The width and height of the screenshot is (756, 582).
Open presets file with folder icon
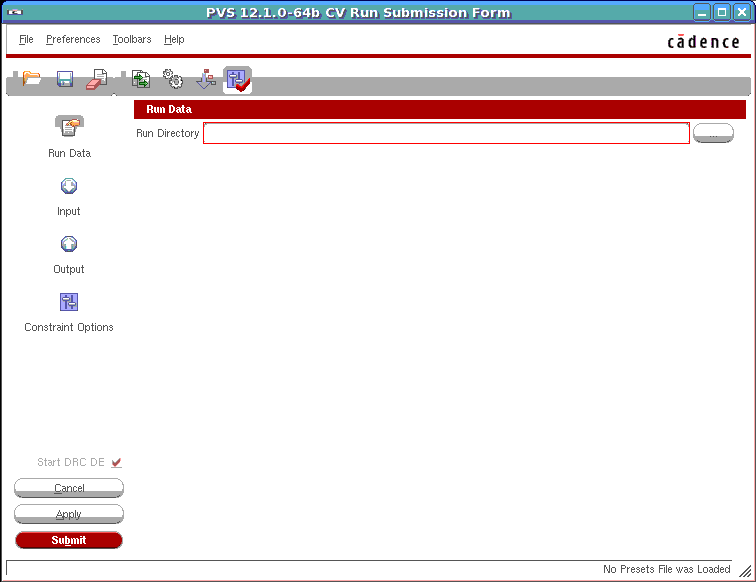pos(31,78)
